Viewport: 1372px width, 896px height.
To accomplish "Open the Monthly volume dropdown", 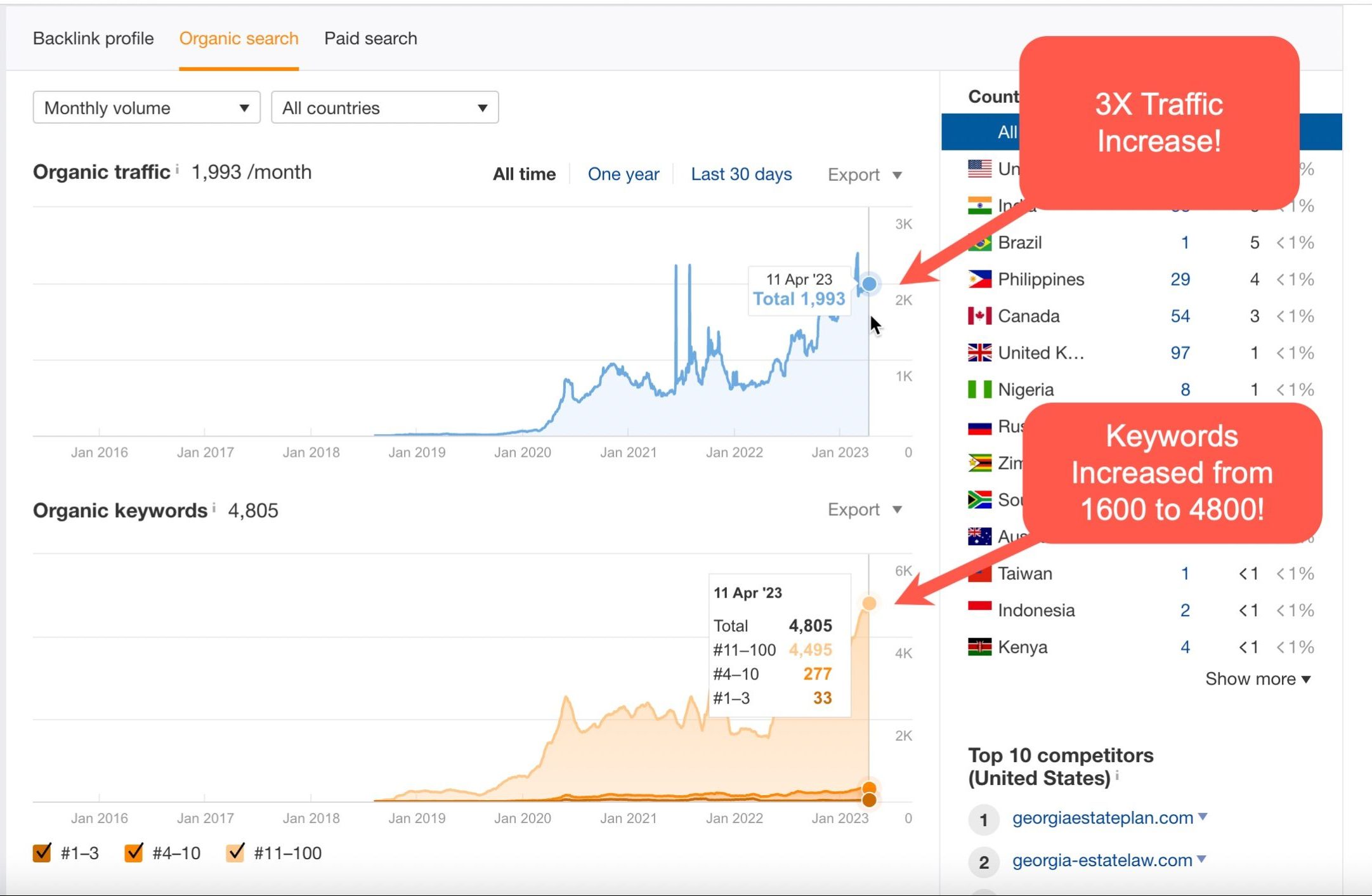I will [146, 107].
